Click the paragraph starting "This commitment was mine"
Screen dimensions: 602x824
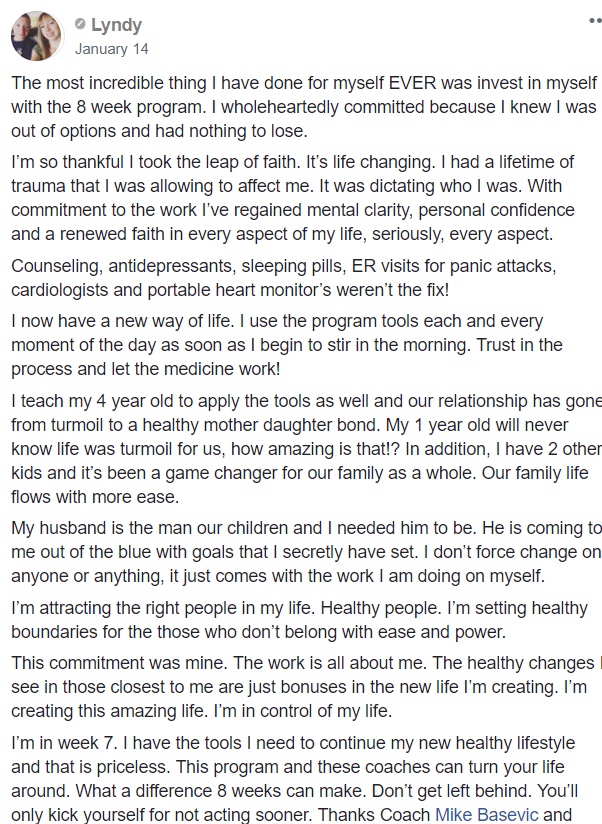point(306,687)
